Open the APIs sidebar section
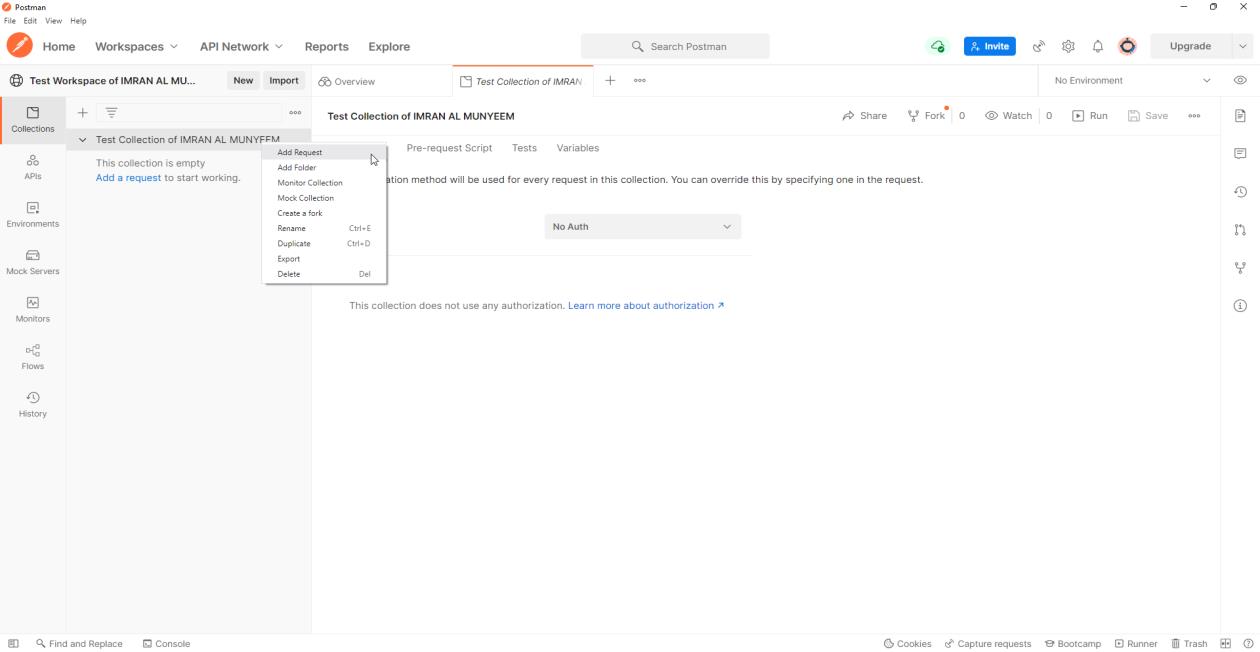This screenshot has height=652, width=1260. 32,167
